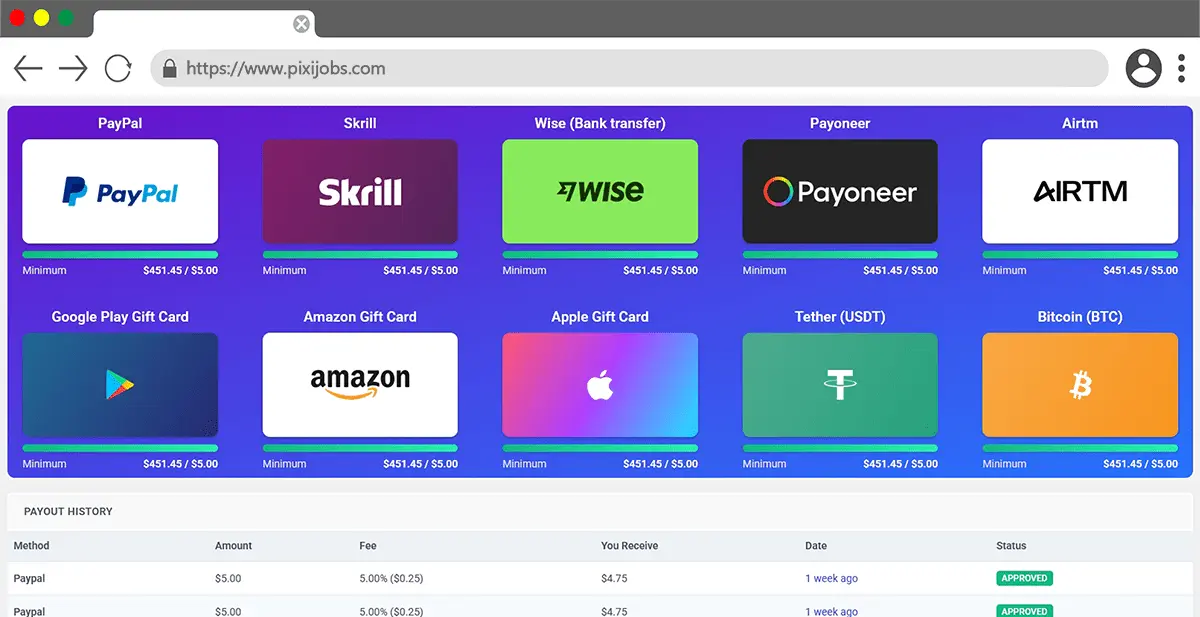Click the 'Bitcoin (BTC)' heading

tap(1080, 317)
